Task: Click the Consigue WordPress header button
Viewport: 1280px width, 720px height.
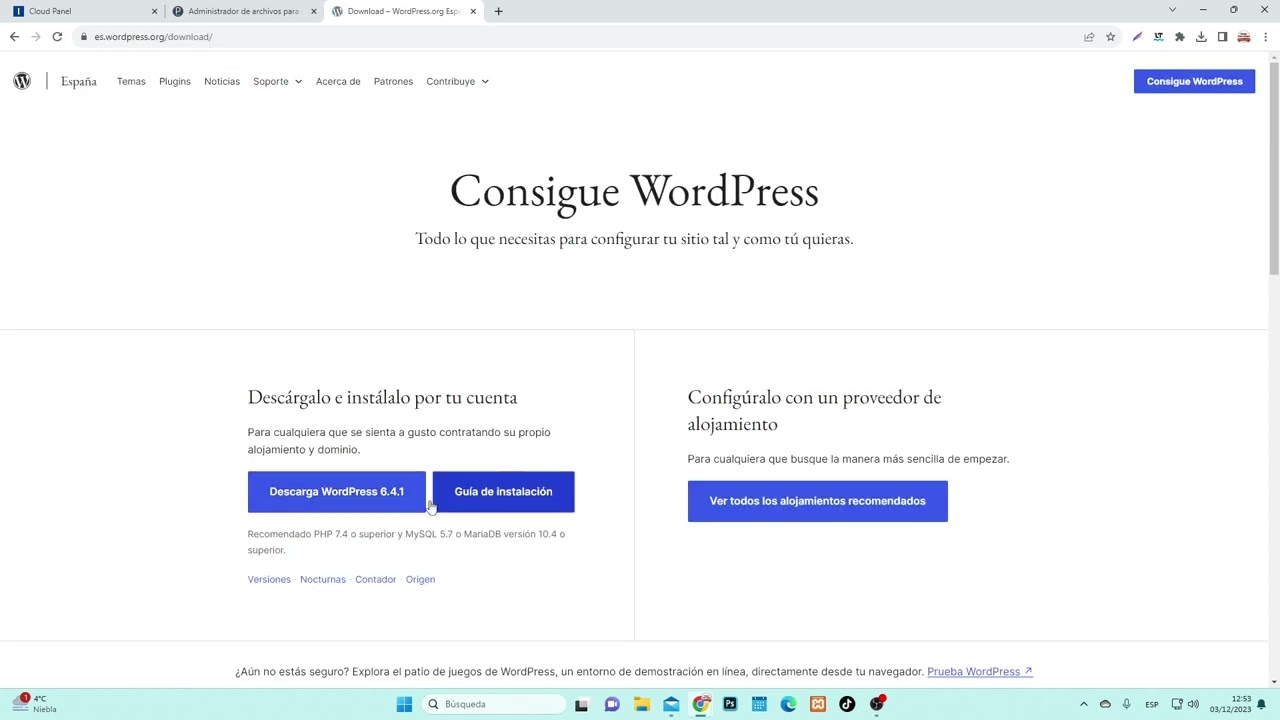Action: click(1194, 81)
